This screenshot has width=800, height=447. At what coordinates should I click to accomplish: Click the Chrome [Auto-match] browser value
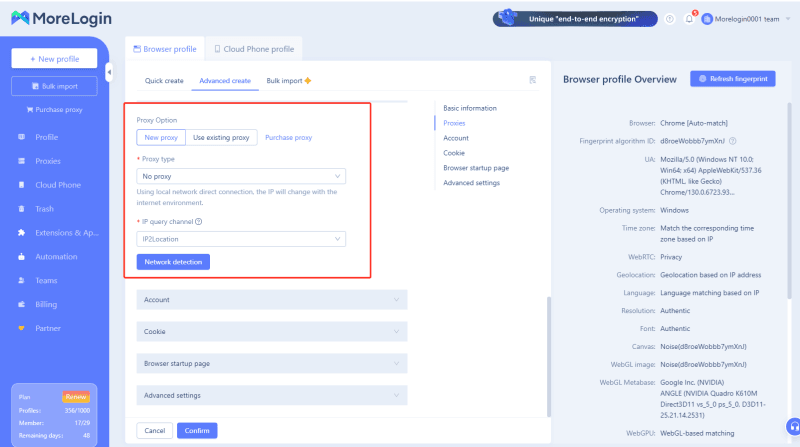pyautogui.click(x=694, y=123)
